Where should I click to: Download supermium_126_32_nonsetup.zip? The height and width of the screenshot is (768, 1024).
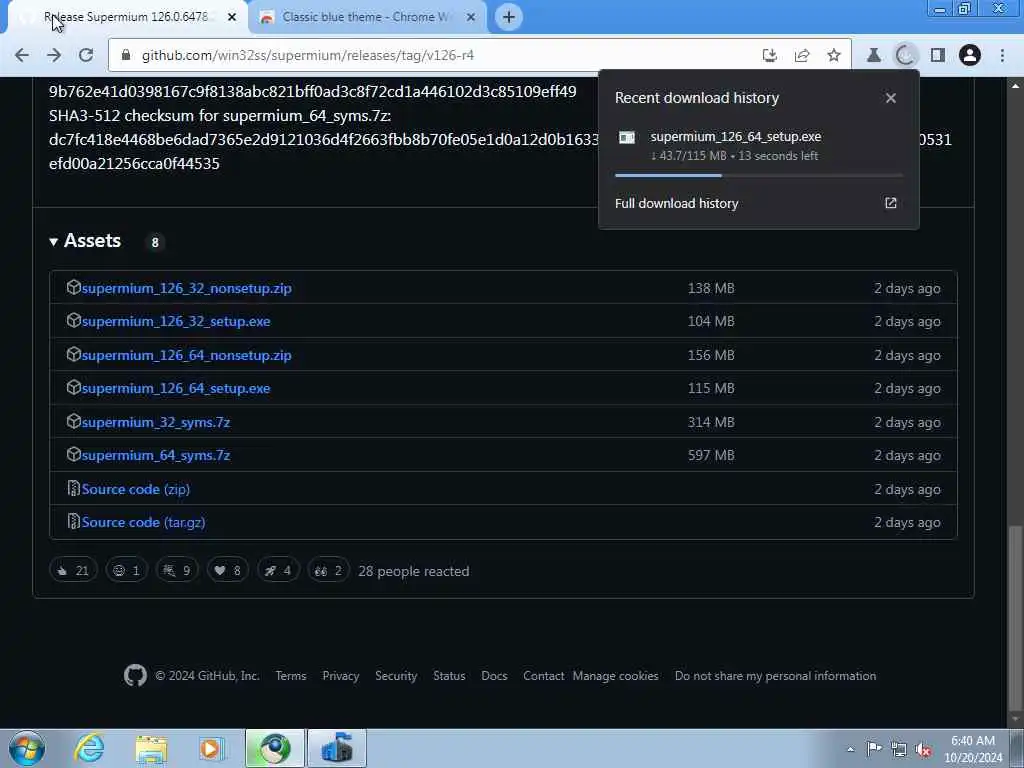click(187, 288)
